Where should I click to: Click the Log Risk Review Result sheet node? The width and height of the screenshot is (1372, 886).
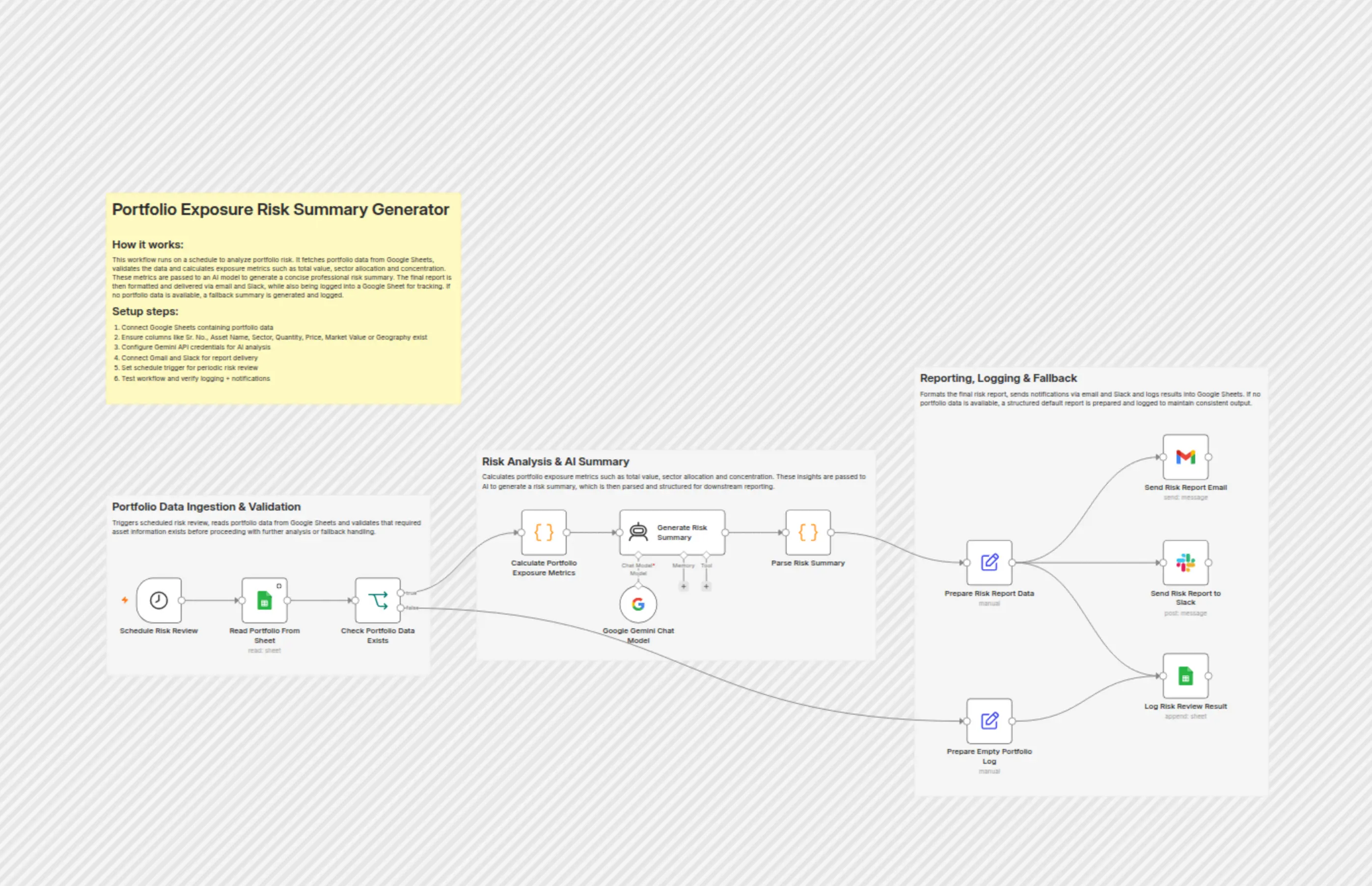tap(1185, 676)
